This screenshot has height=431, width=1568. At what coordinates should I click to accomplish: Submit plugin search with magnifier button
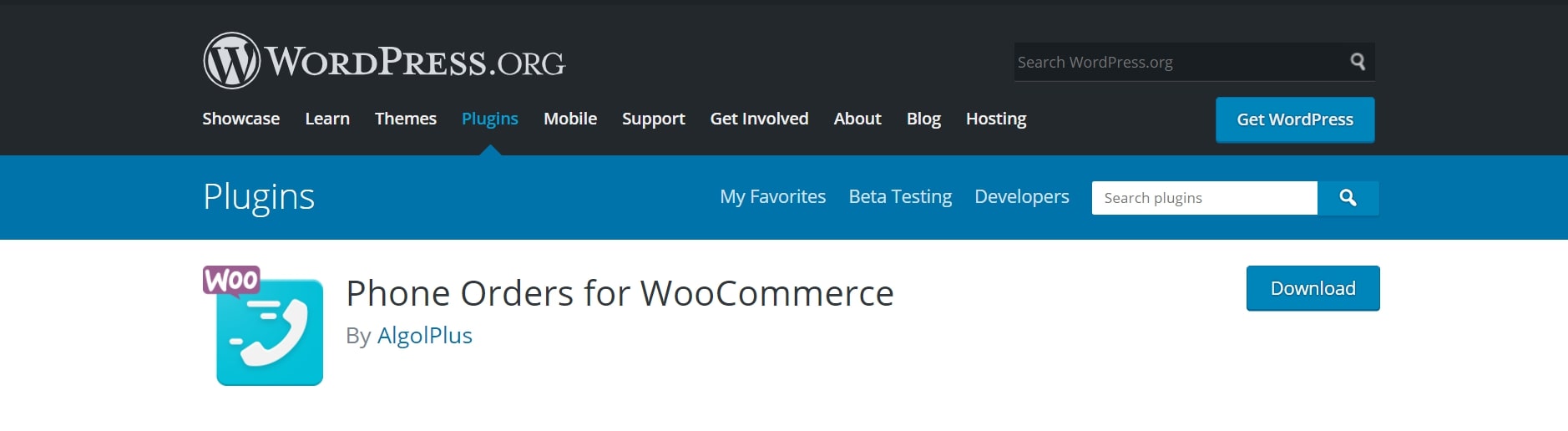coord(1348,198)
